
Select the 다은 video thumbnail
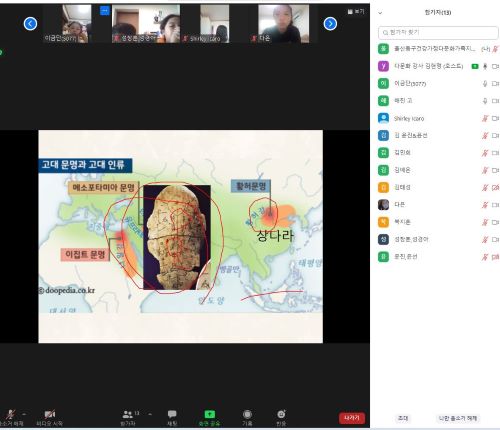[283, 24]
